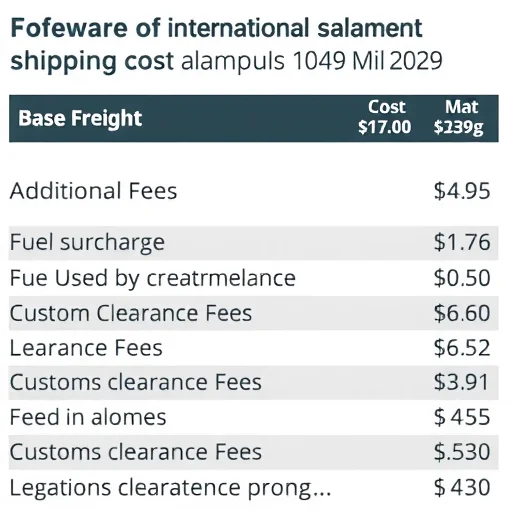Select the Fue Used by creatrmelance row
Image resolution: width=512 pixels, height=512 pixels.
254,278
